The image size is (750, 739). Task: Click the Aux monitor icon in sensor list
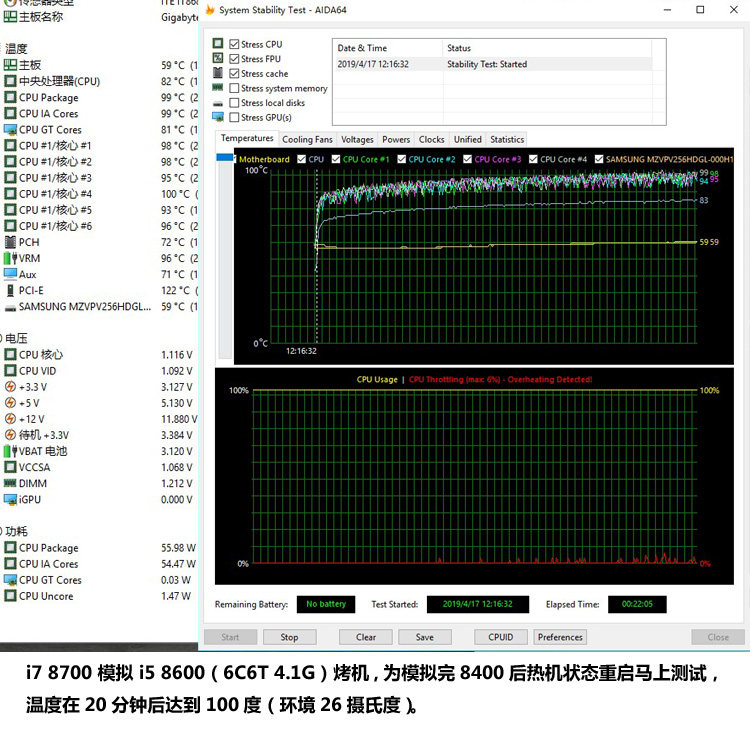coord(10,274)
